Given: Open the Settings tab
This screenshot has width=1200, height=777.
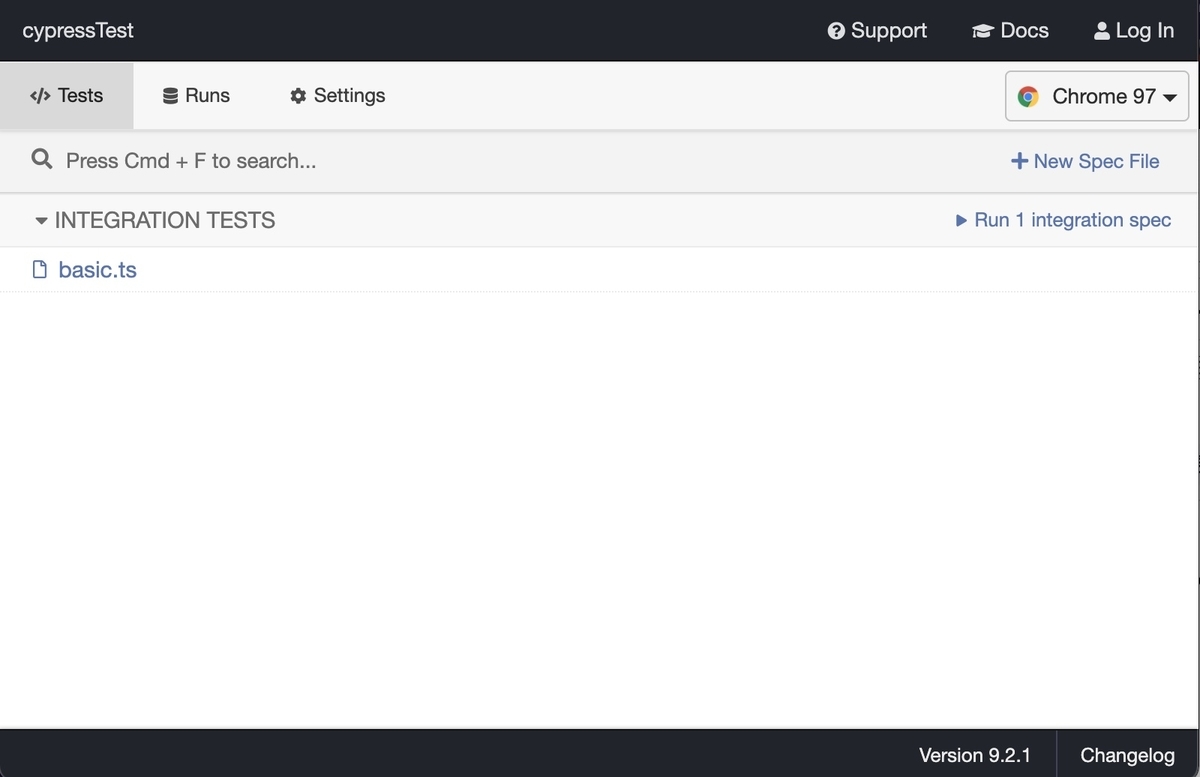Looking at the screenshot, I should pos(338,96).
